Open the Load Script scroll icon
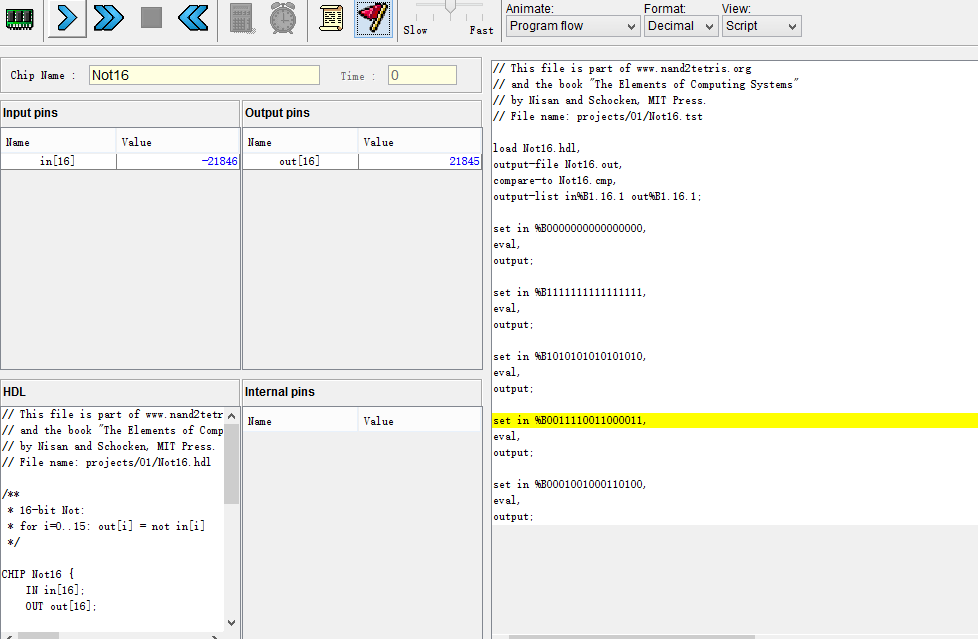This screenshot has width=978, height=639. pos(331,18)
